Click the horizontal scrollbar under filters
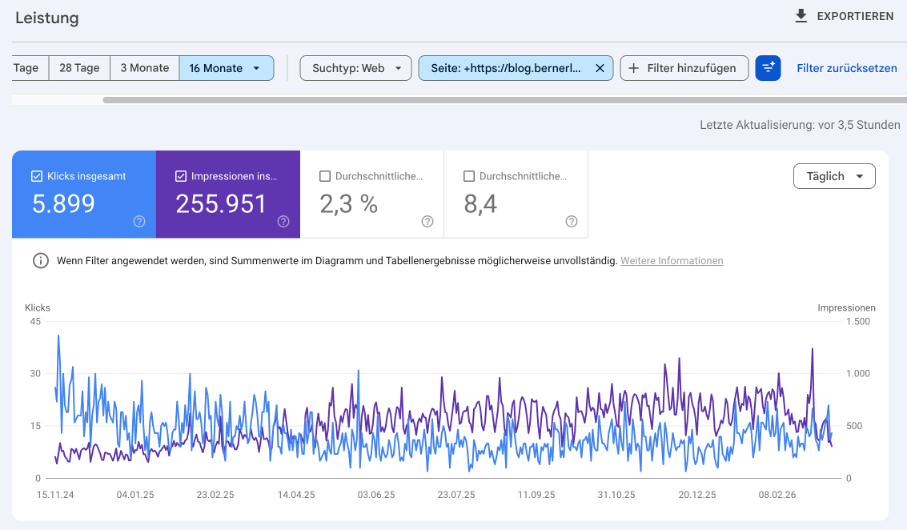The image size is (908, 530). [500, 99]
